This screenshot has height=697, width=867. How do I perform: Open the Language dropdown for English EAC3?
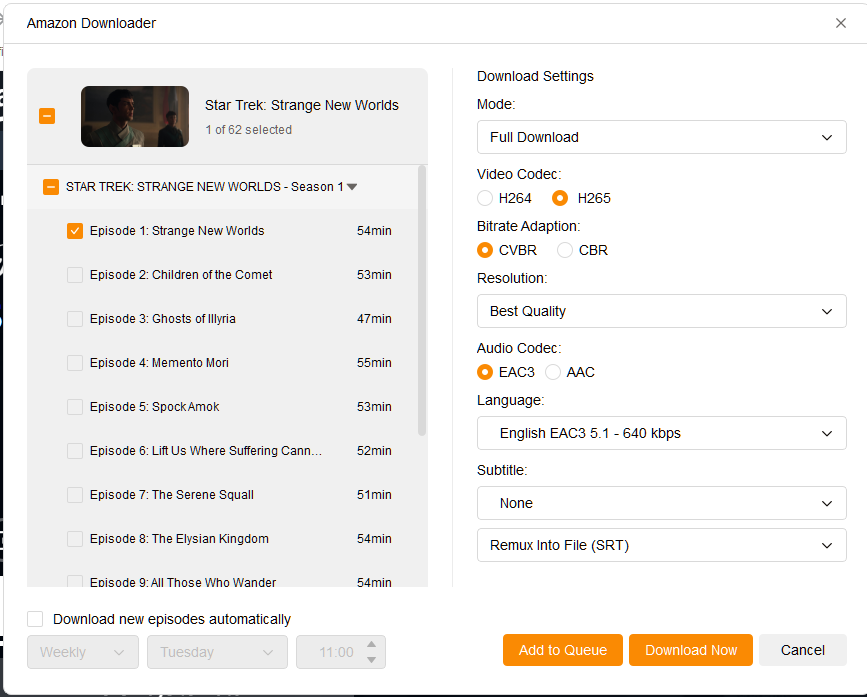point(661,433)
